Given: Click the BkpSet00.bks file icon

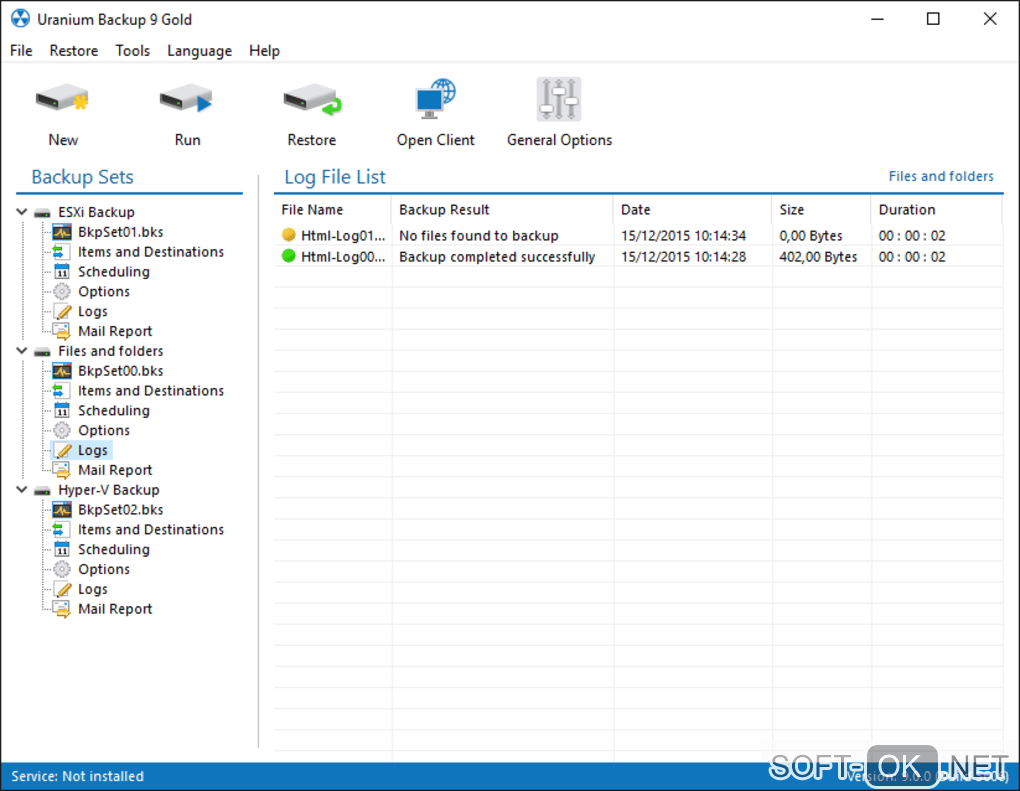Looking at the screenshot, I should tap(62, 371).
